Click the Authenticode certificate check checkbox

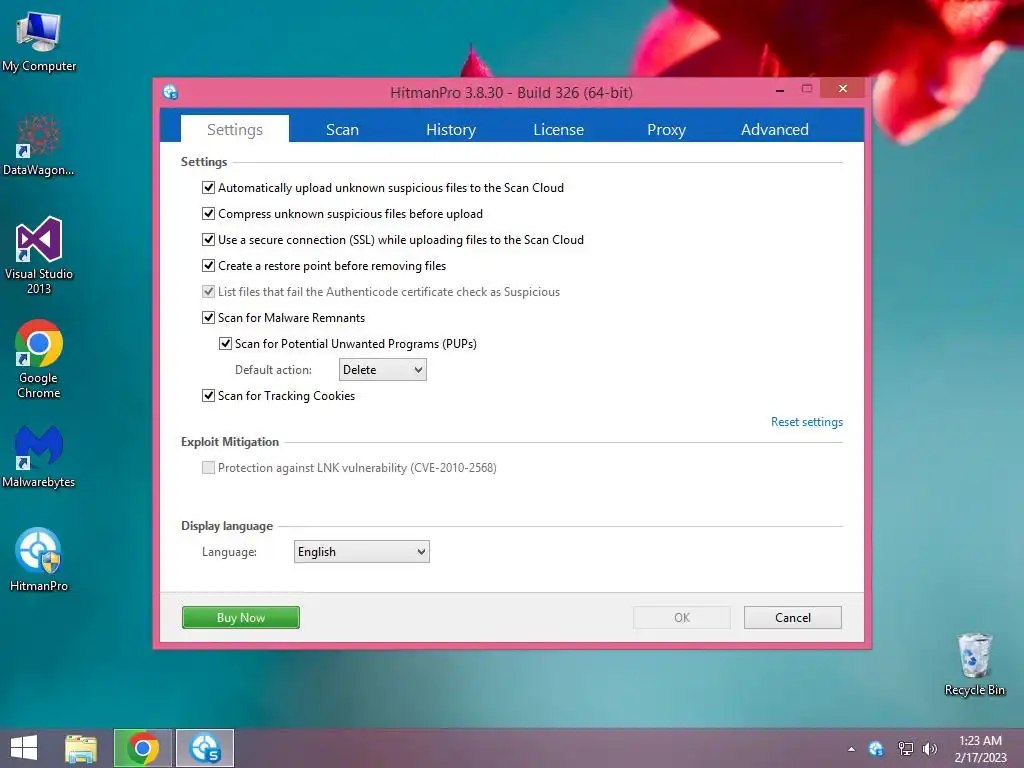click(x=208, y=291)
